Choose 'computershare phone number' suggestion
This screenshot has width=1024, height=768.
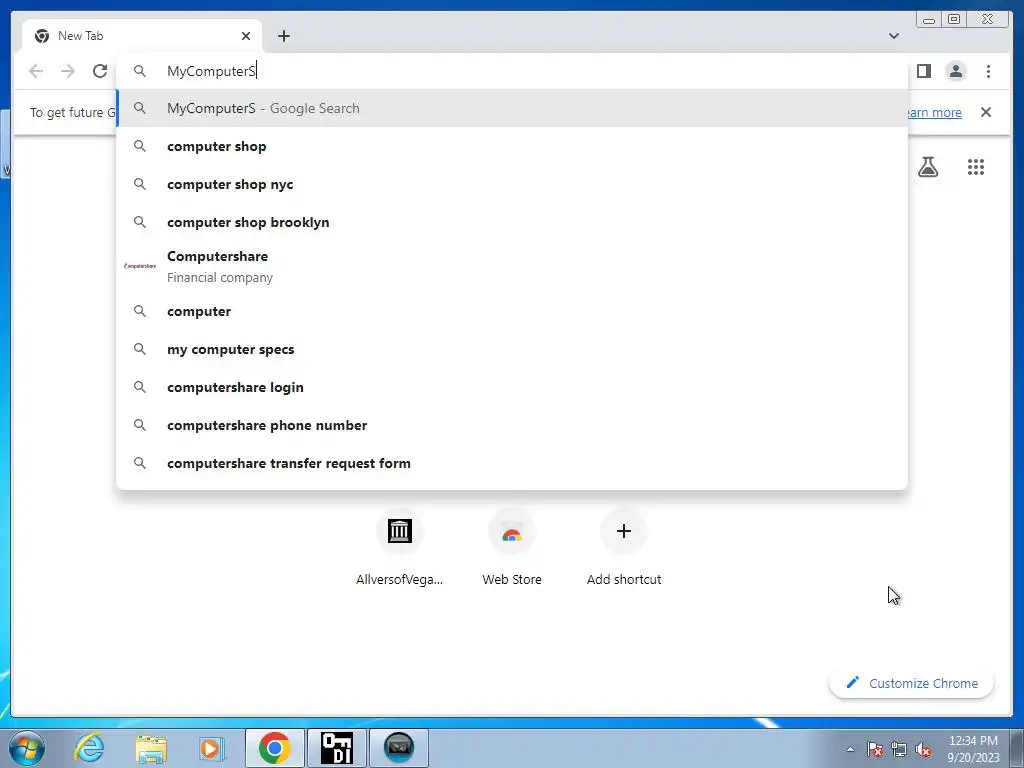(513, 425)
